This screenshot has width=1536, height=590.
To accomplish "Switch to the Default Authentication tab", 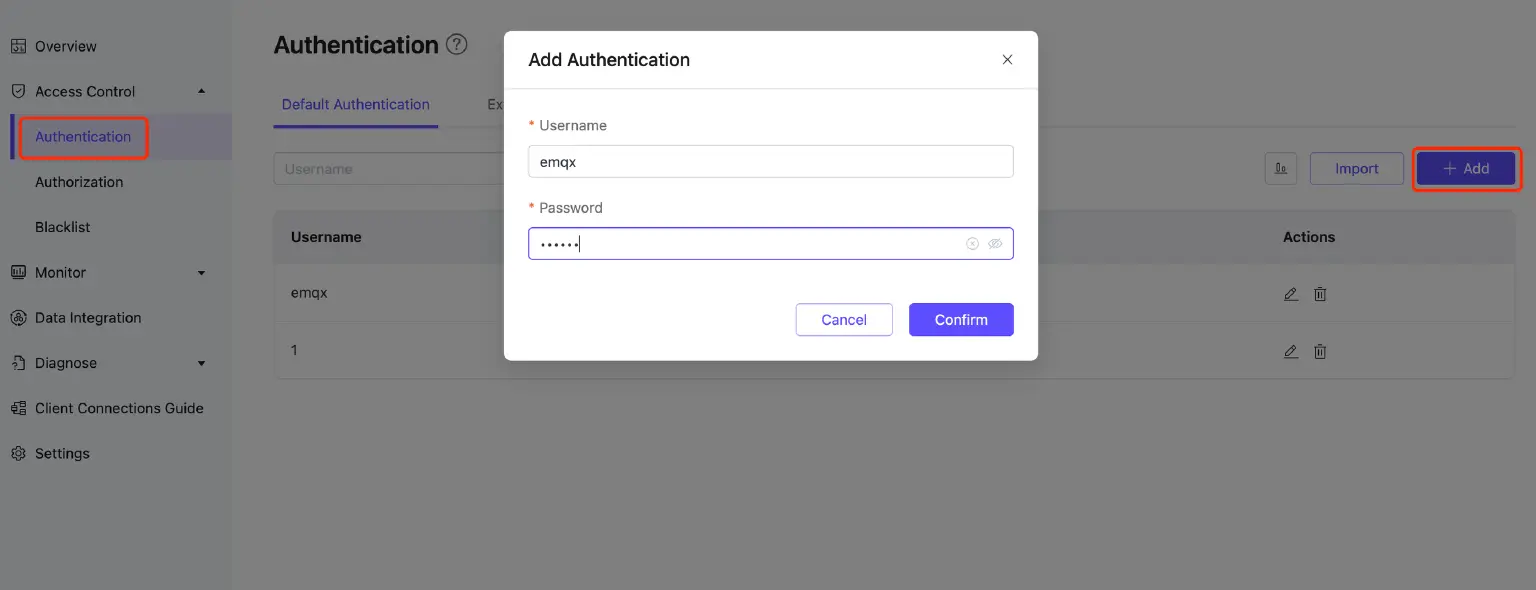I will [355, 104].
